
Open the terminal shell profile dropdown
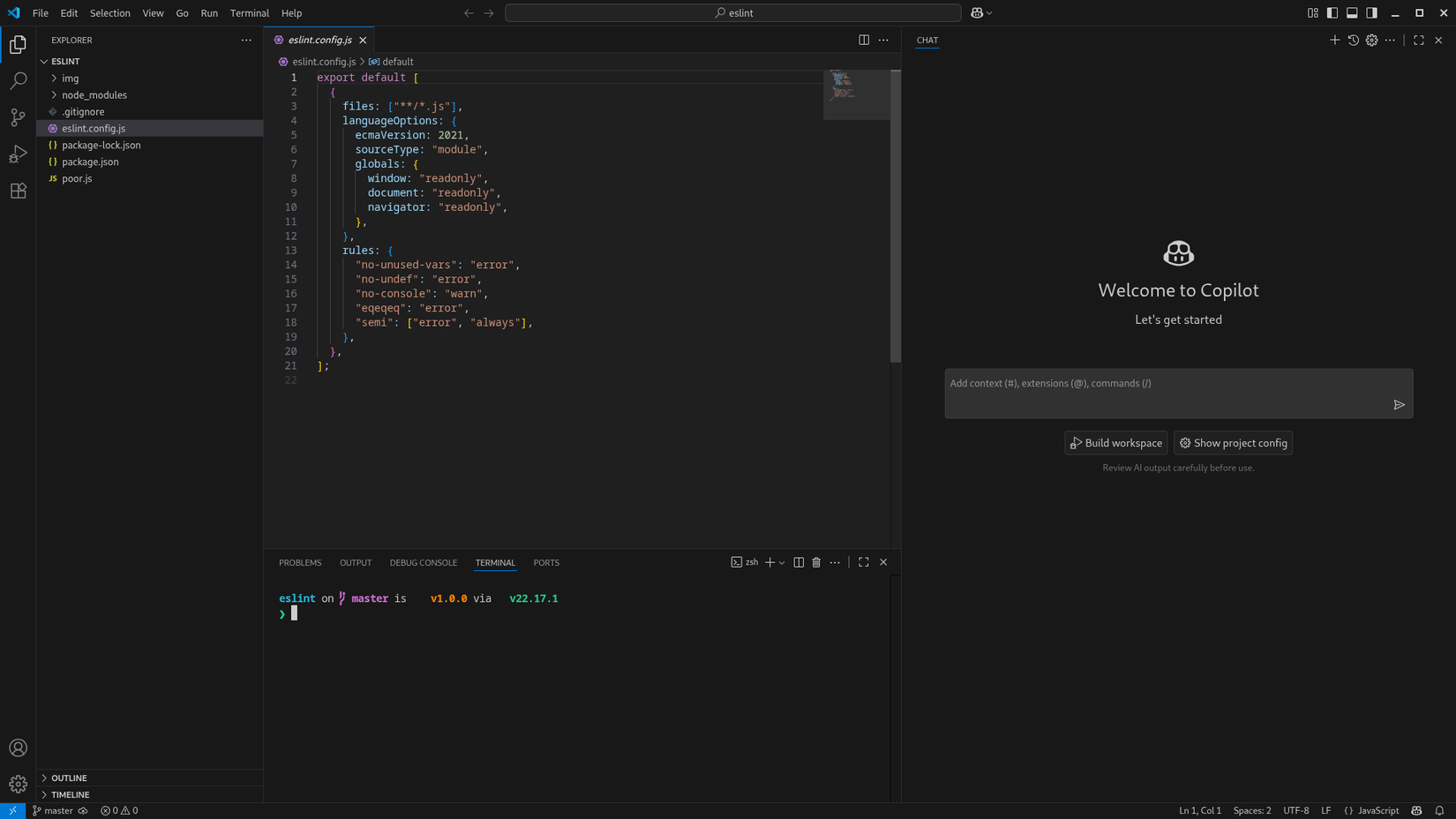(x=780, y=562)
